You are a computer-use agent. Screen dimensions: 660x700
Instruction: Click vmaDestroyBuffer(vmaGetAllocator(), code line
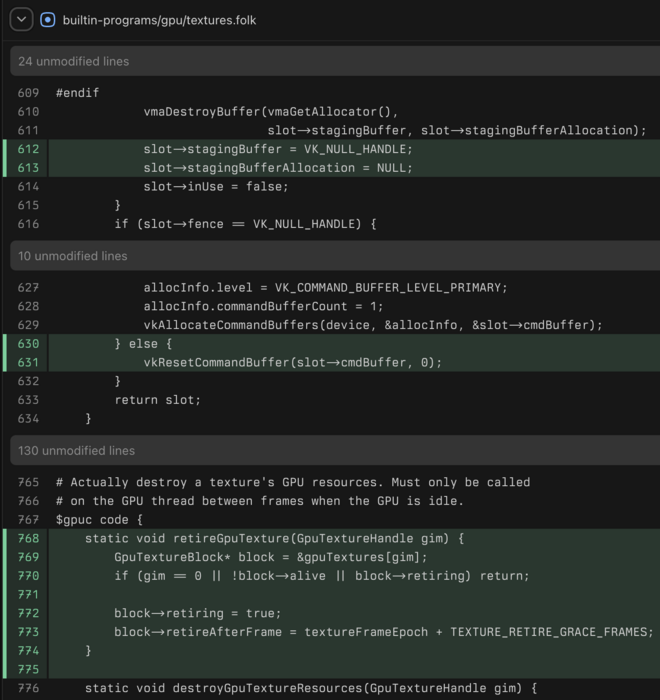coord(271,112)
